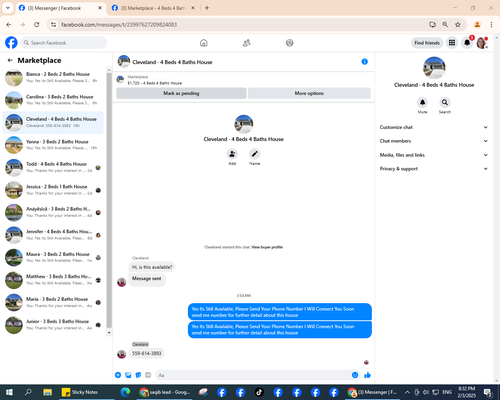500x400 pixels.
Task: Expand Media, files and links section
Action: (x=434, y=155)
